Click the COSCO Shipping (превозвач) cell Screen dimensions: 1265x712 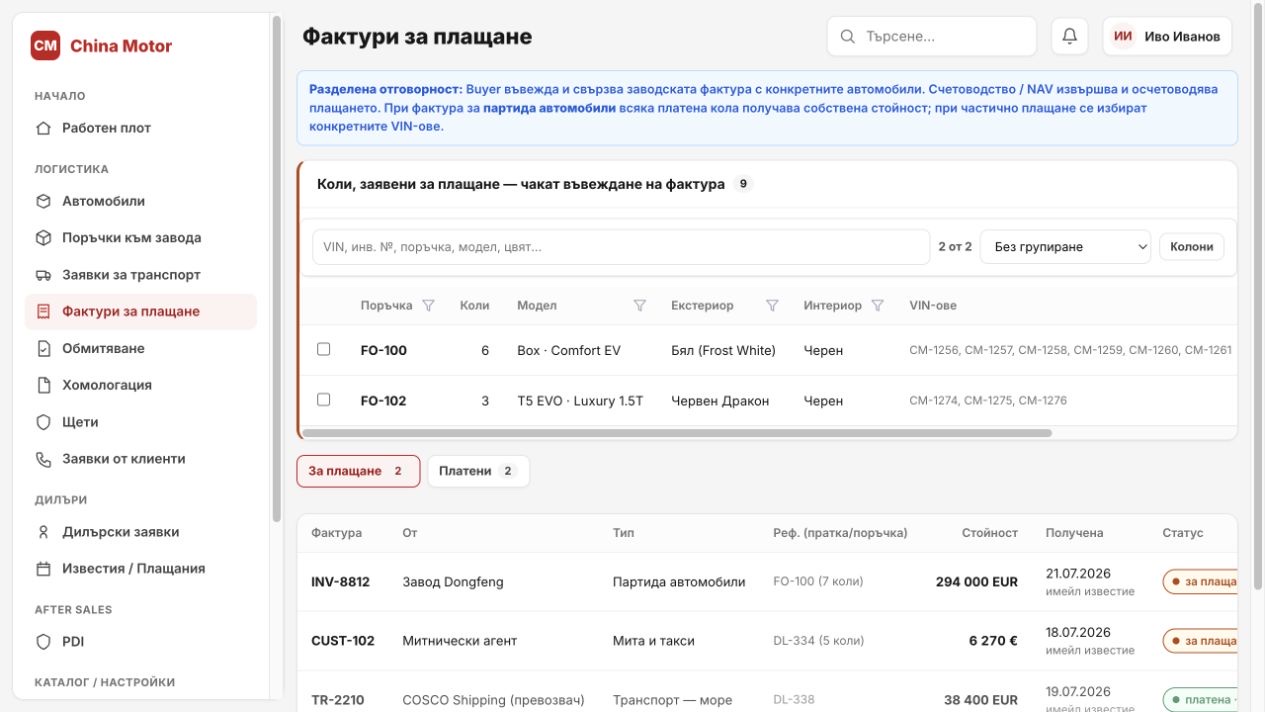coord(493,700)
